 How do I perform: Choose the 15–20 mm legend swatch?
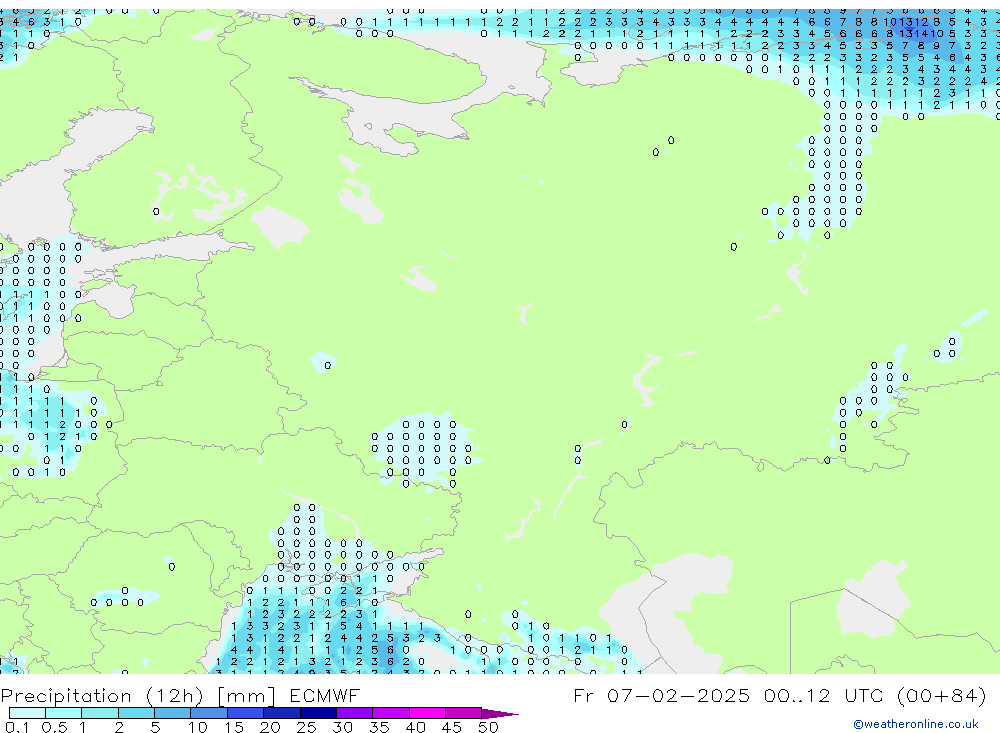tap(245, 713)
